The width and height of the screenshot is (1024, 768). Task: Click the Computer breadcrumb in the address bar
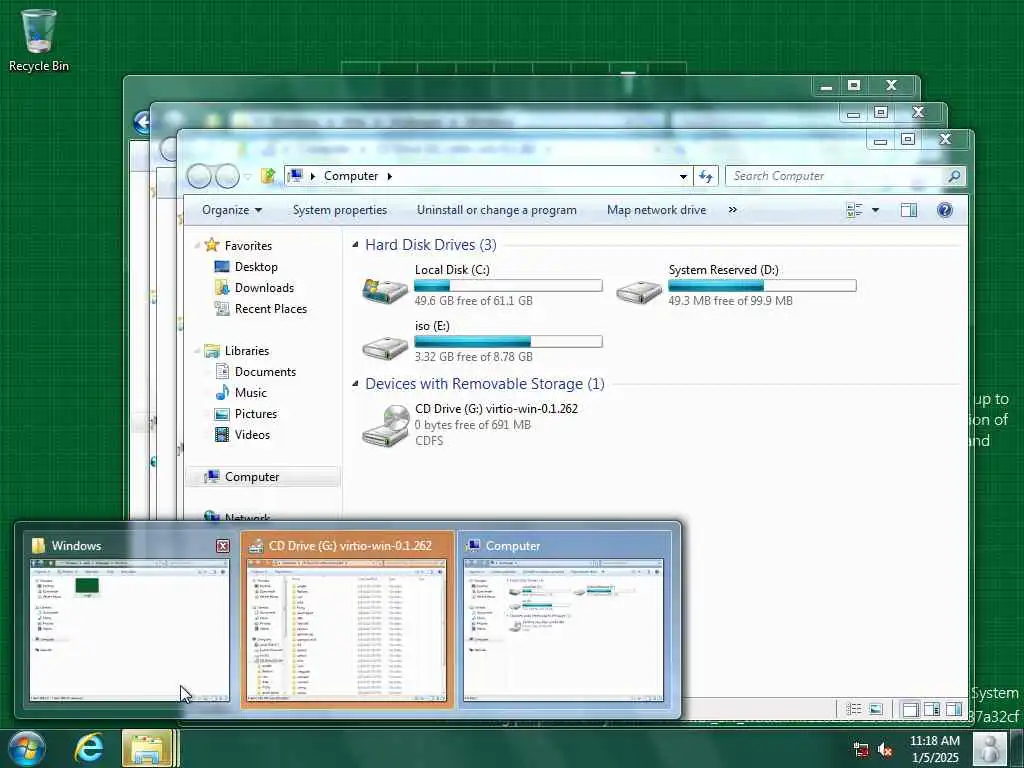pos(351,176)
